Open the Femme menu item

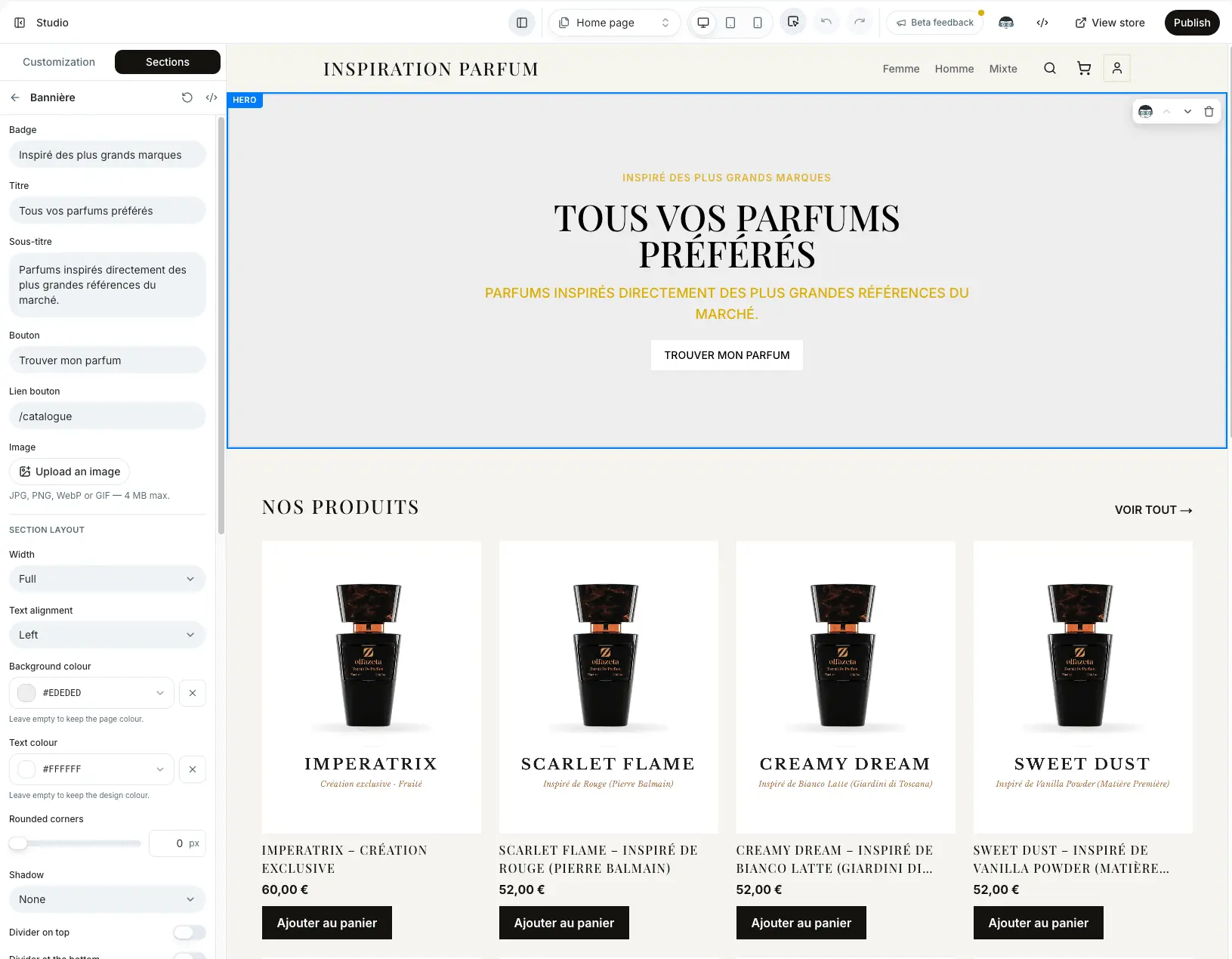point(901,69)
